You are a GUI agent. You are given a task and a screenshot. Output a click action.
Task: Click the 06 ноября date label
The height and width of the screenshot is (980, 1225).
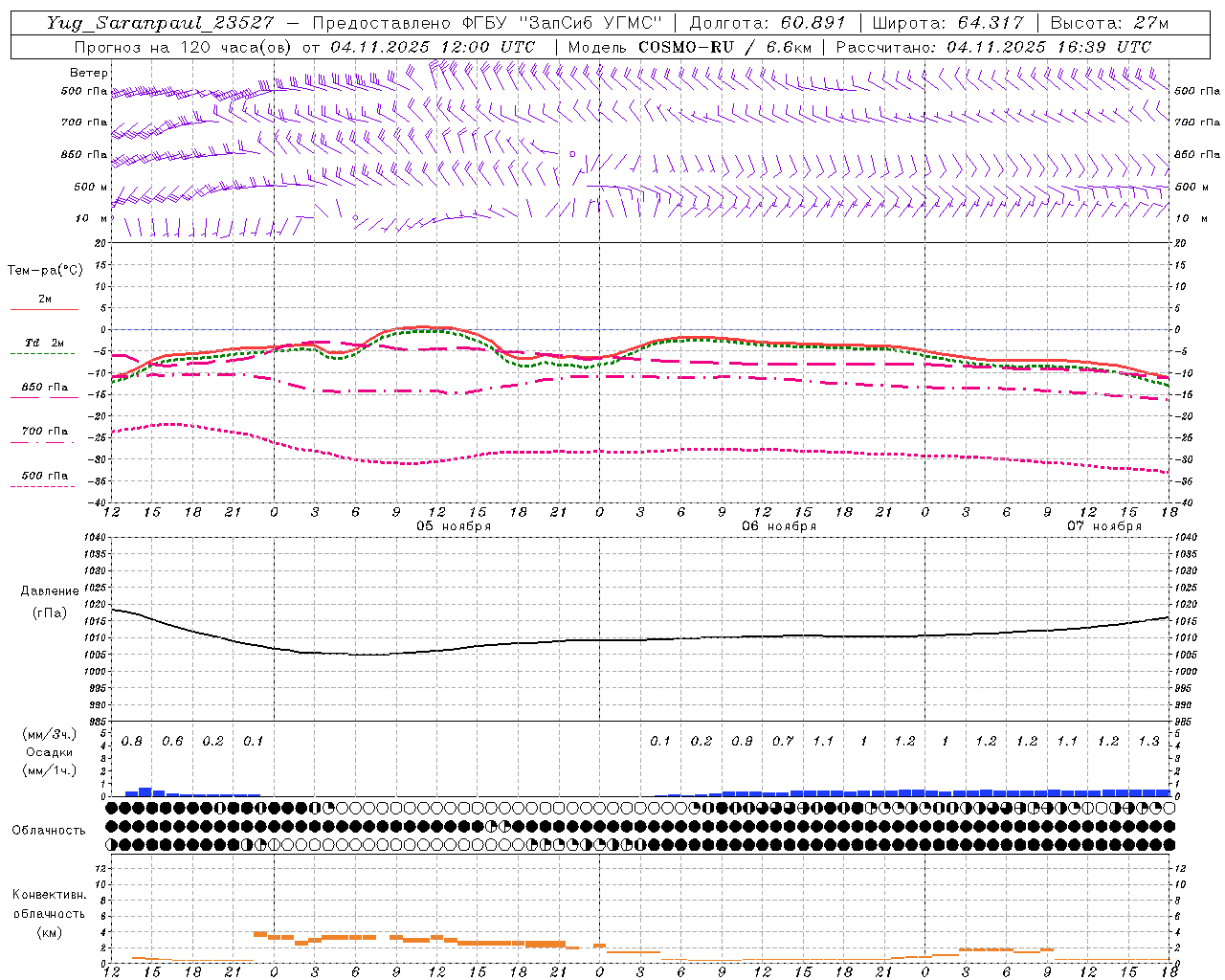point(779,526)
